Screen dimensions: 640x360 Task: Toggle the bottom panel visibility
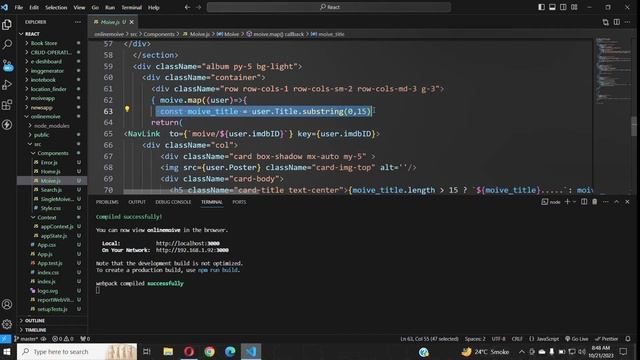coord(552,7)
